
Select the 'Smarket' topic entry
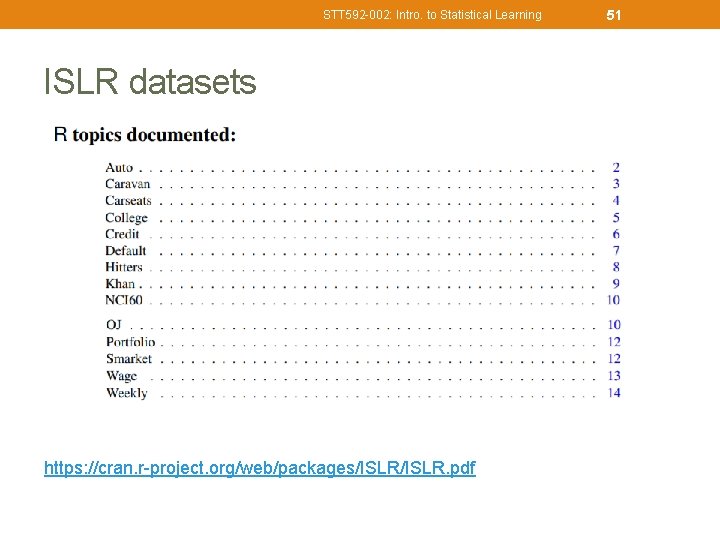pyautogui.click(x=129, y=359)
